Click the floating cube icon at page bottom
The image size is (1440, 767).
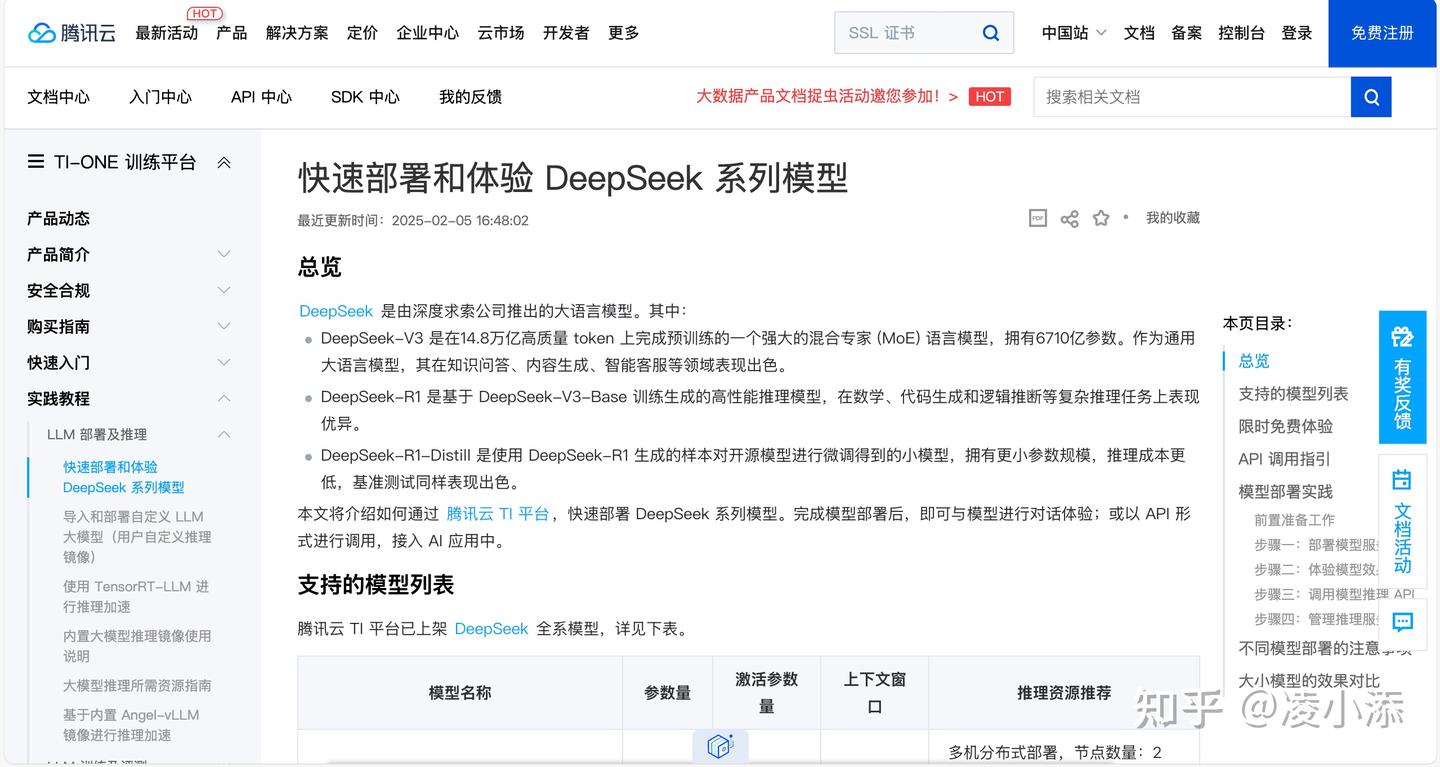coord(720,746)
